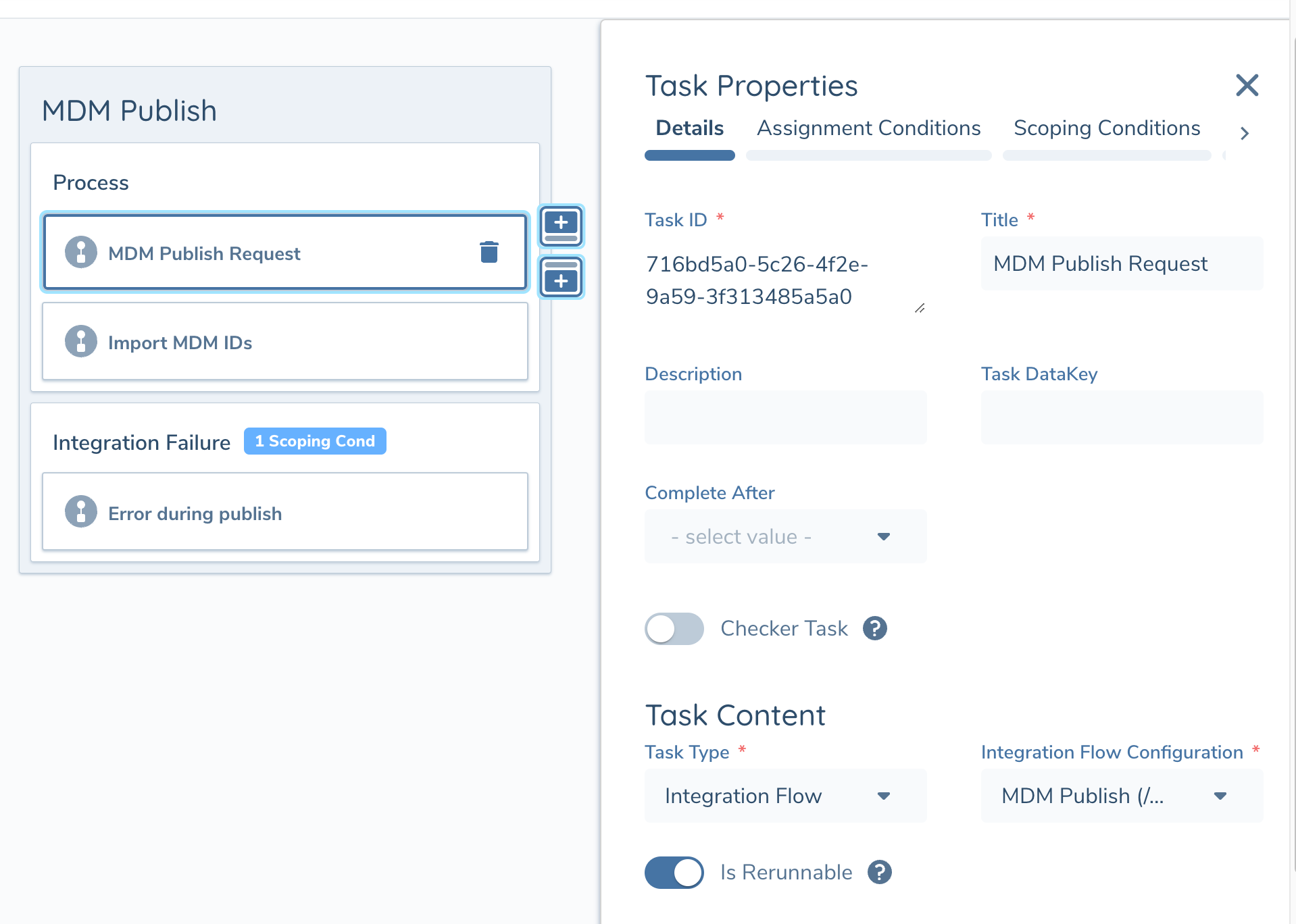Screen dimensions: 1296x924
Task: Click the Details tab progress bar indicator
Action: [x=689, y=155]
